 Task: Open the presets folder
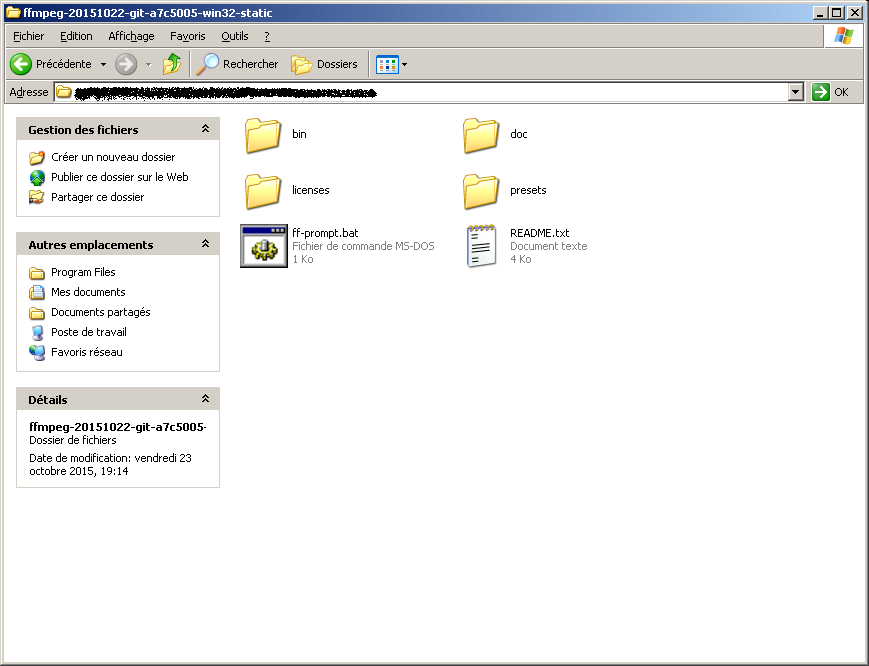pyautogui.click(x=481, y=190)
